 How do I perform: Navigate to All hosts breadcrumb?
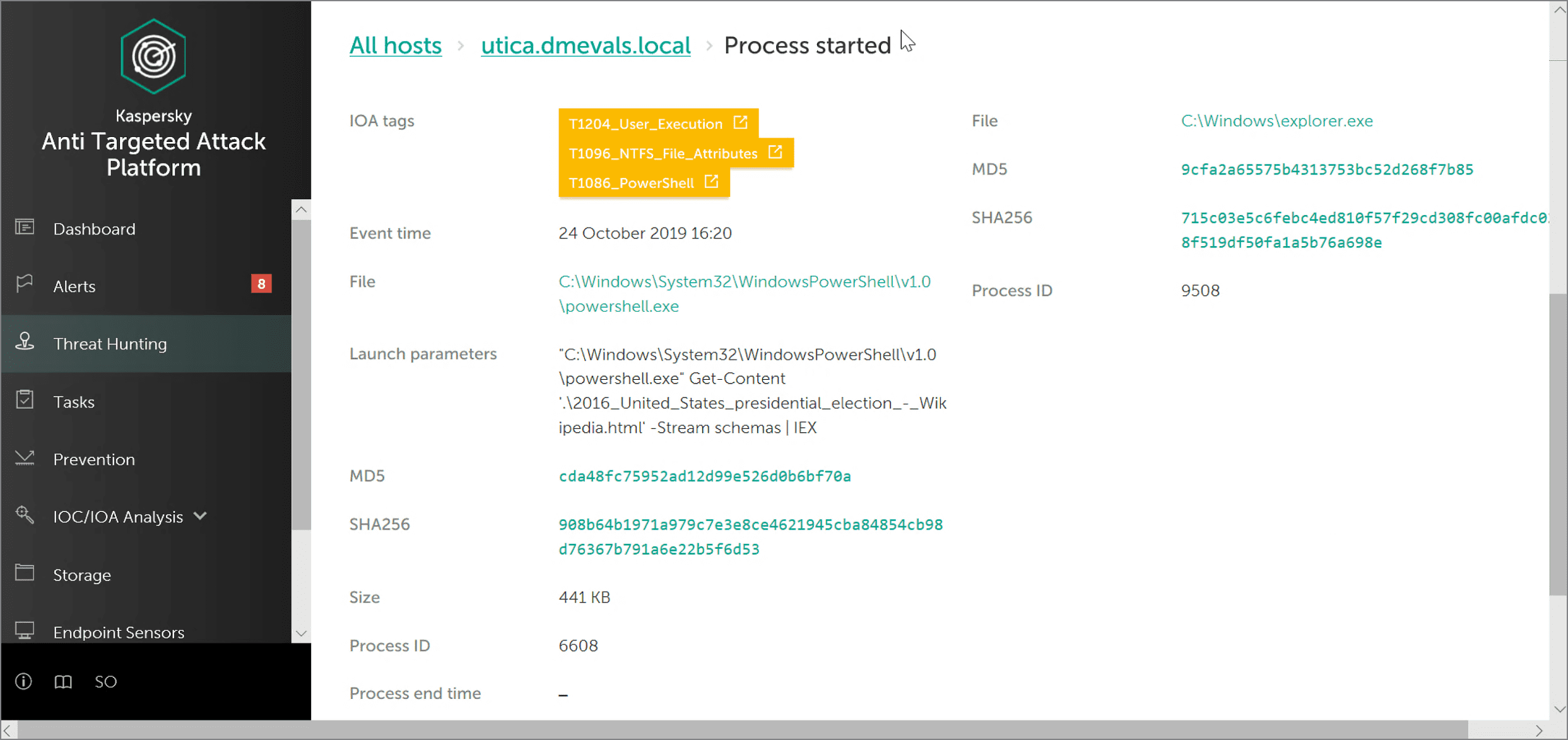[x=395, y=45]
